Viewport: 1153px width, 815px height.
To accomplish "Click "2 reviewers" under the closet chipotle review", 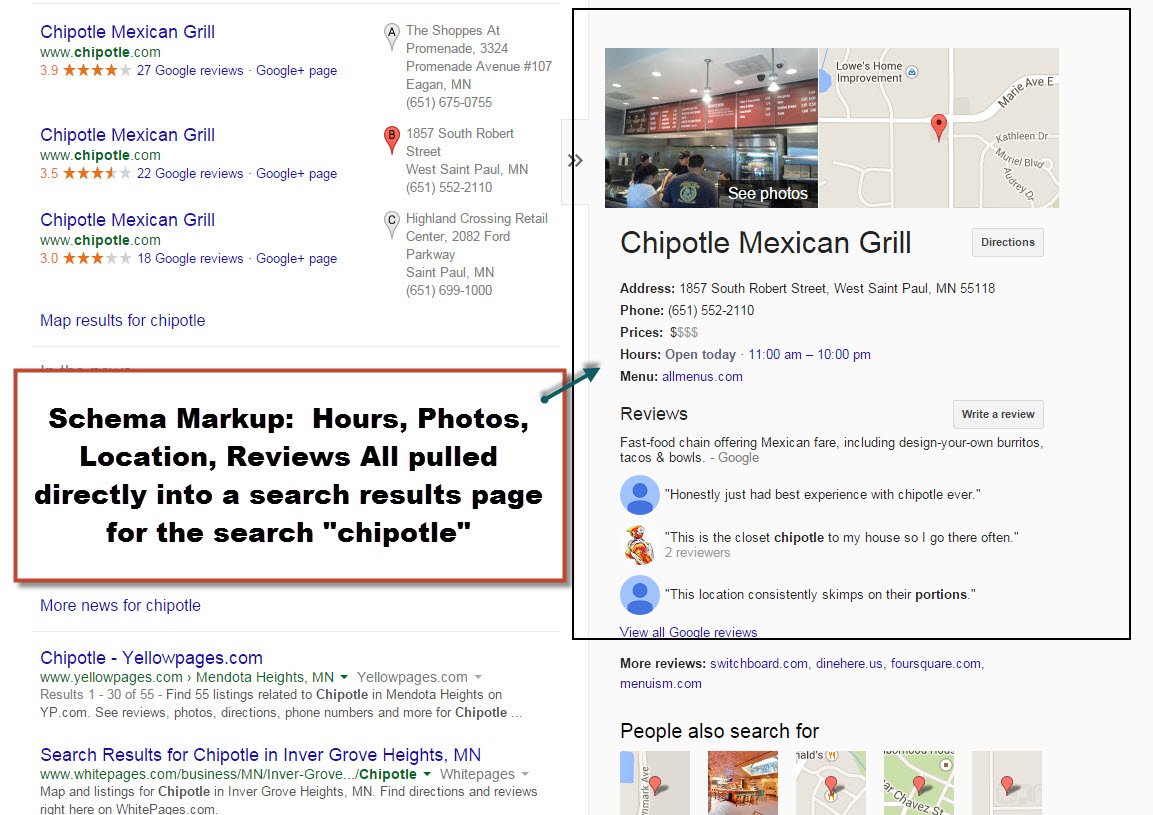I will click(x=698, y=552).
